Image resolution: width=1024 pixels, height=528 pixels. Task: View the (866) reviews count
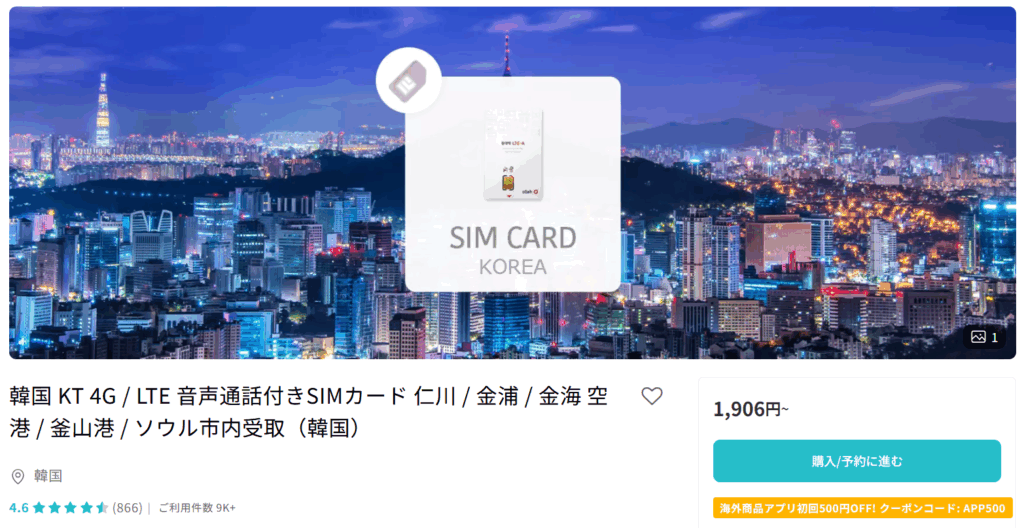[x=127, y=508]
